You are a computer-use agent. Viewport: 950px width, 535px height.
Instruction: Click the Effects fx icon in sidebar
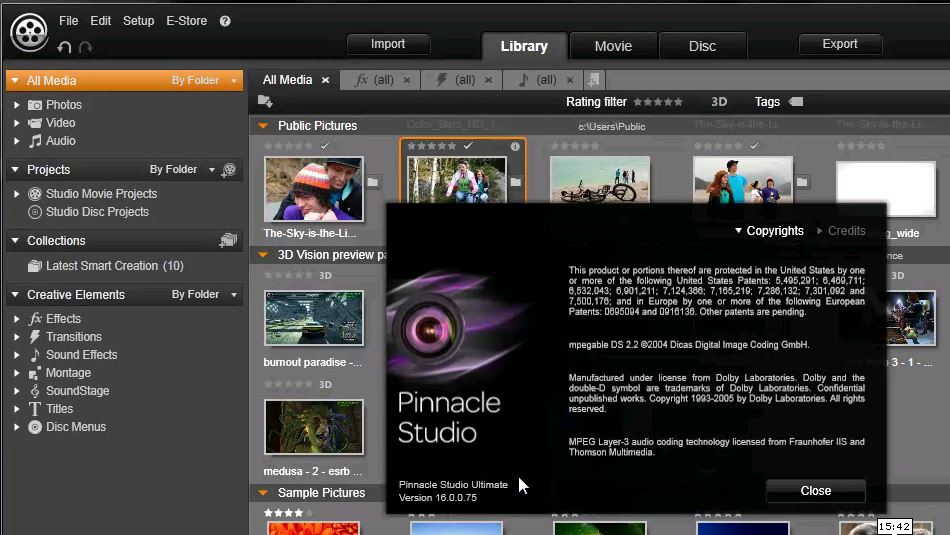click(x=35, y=319)
